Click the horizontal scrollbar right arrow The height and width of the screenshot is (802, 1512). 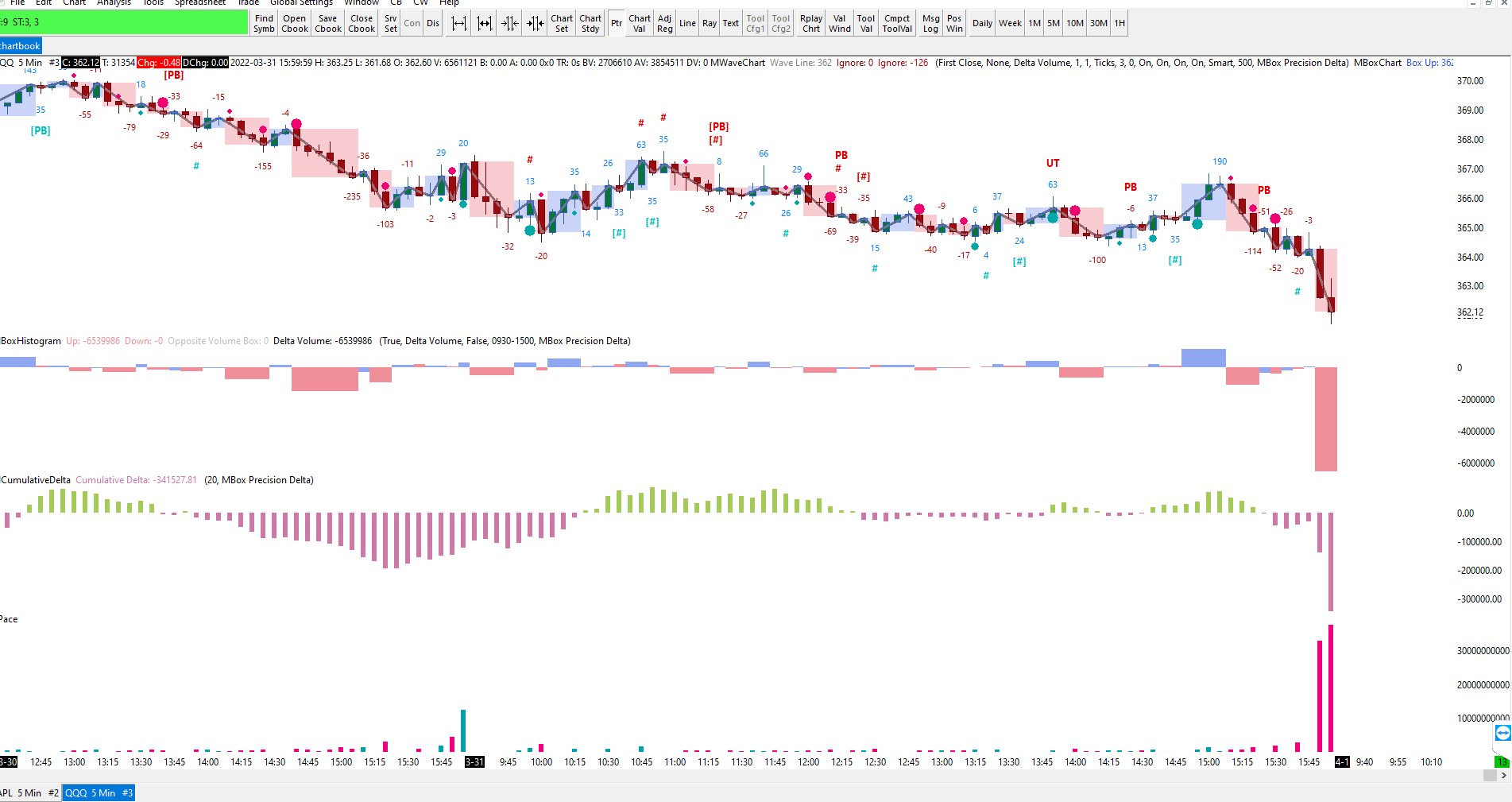pyautogui.click(x=1504, y=775)
